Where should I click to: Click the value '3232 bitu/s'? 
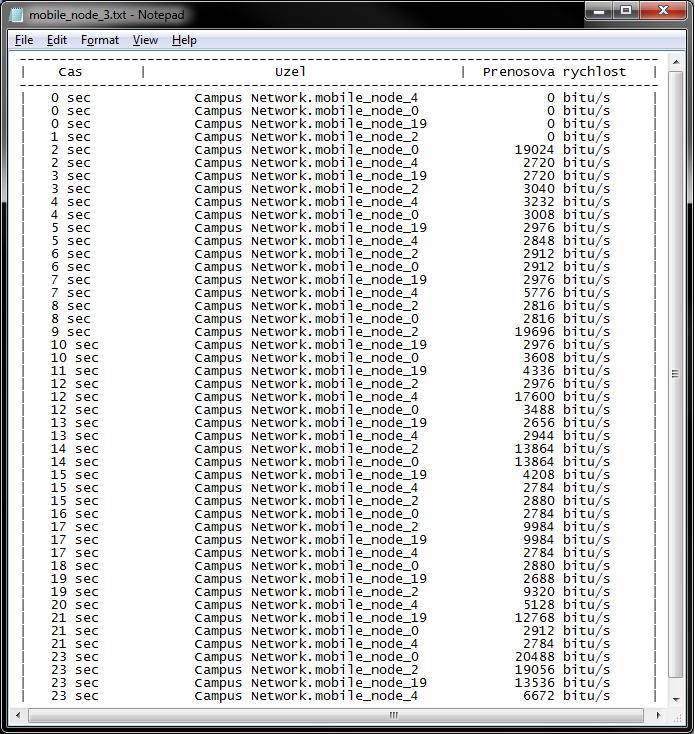click(x=566, y=202)
